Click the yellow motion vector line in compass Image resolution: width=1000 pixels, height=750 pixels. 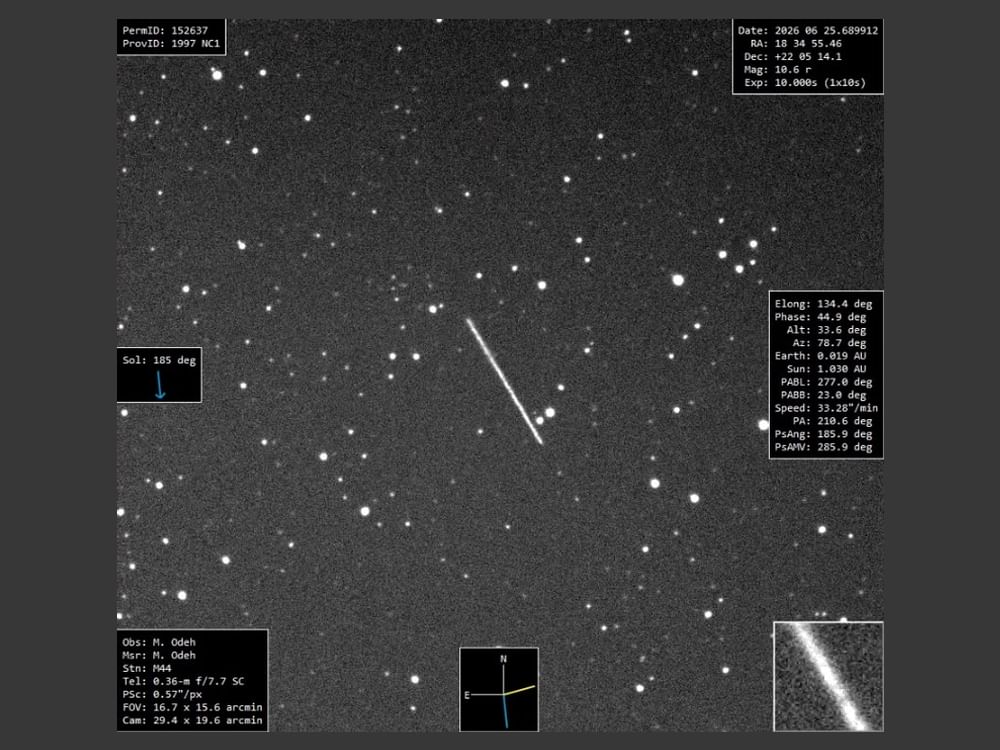tap(519, 690)
